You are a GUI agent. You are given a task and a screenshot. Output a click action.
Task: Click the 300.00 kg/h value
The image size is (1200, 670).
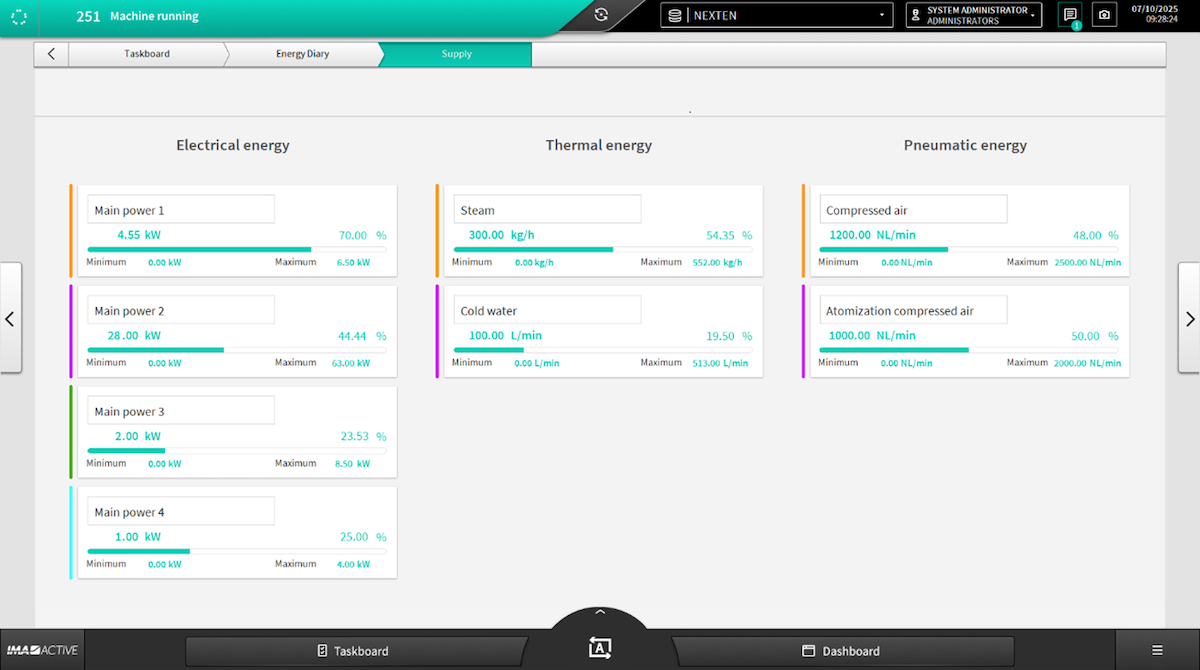(x=501, y=235)
